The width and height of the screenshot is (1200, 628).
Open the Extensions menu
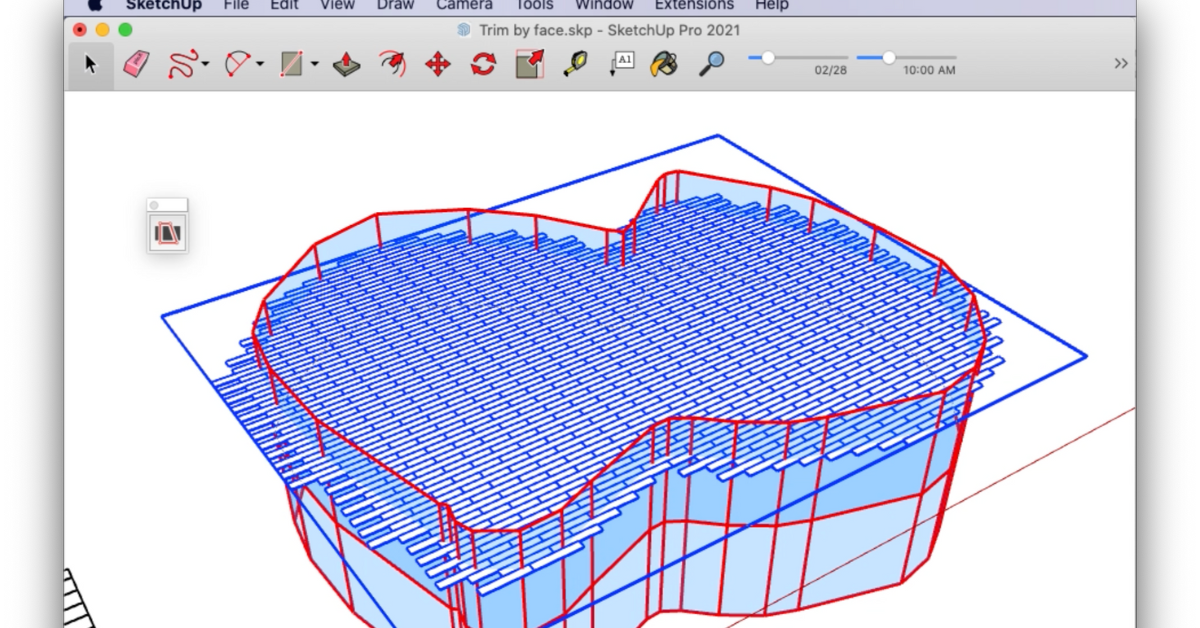pyautogui.click(x=694, y=5)
